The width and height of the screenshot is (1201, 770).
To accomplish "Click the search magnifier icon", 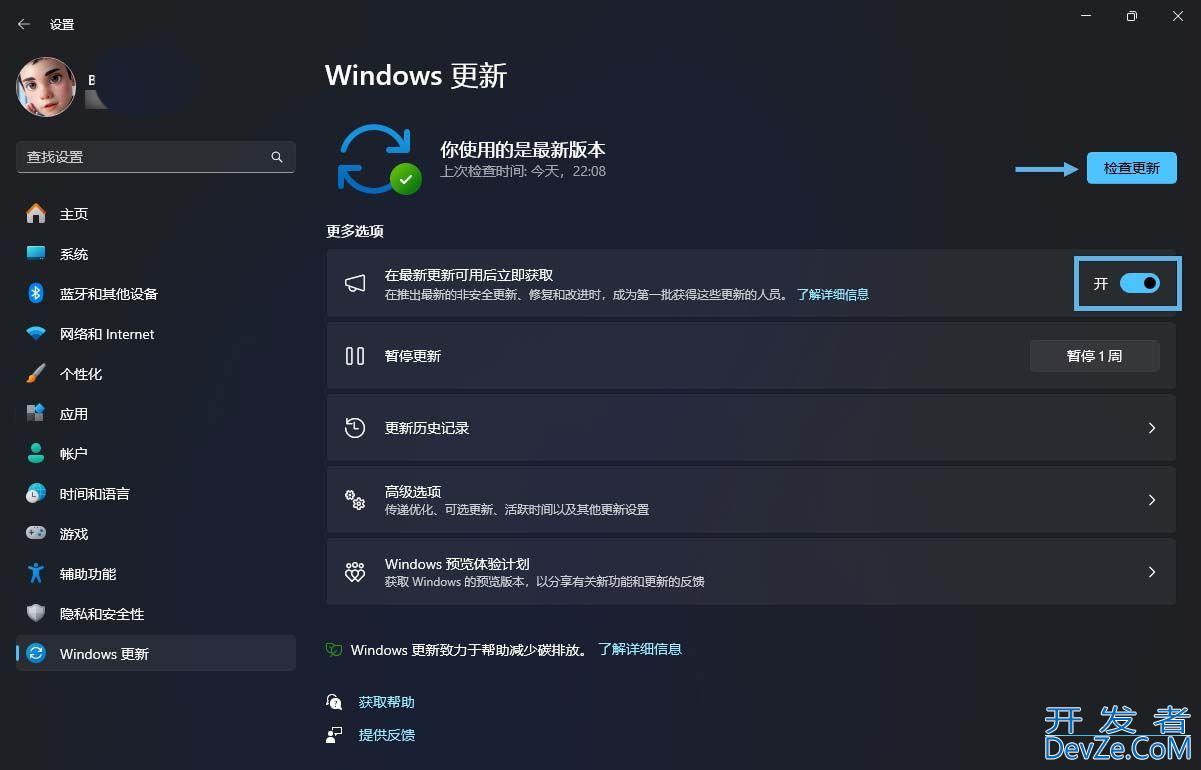I will coord(277,157).
